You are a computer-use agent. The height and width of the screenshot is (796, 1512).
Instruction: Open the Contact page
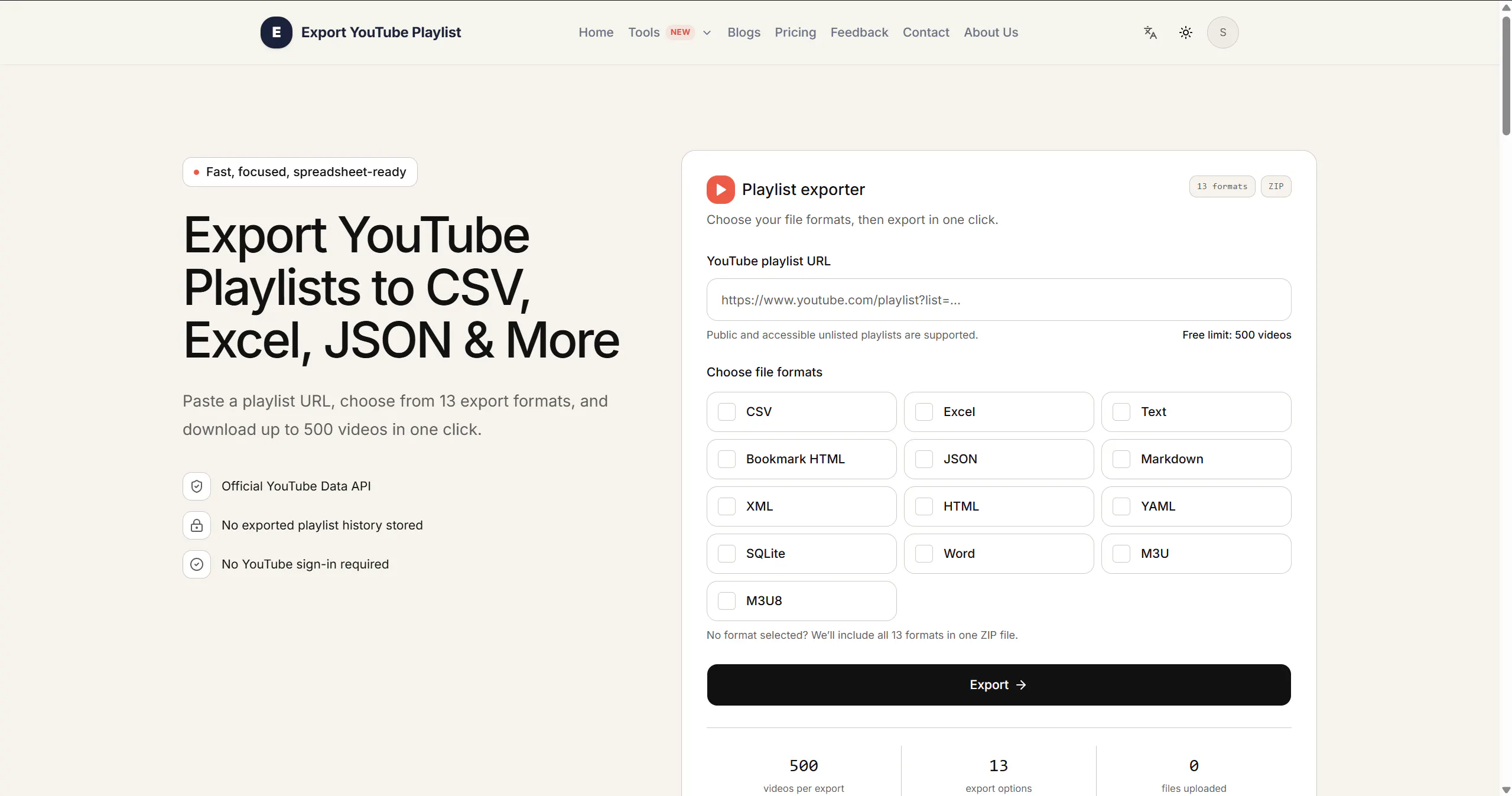[925, 33]
